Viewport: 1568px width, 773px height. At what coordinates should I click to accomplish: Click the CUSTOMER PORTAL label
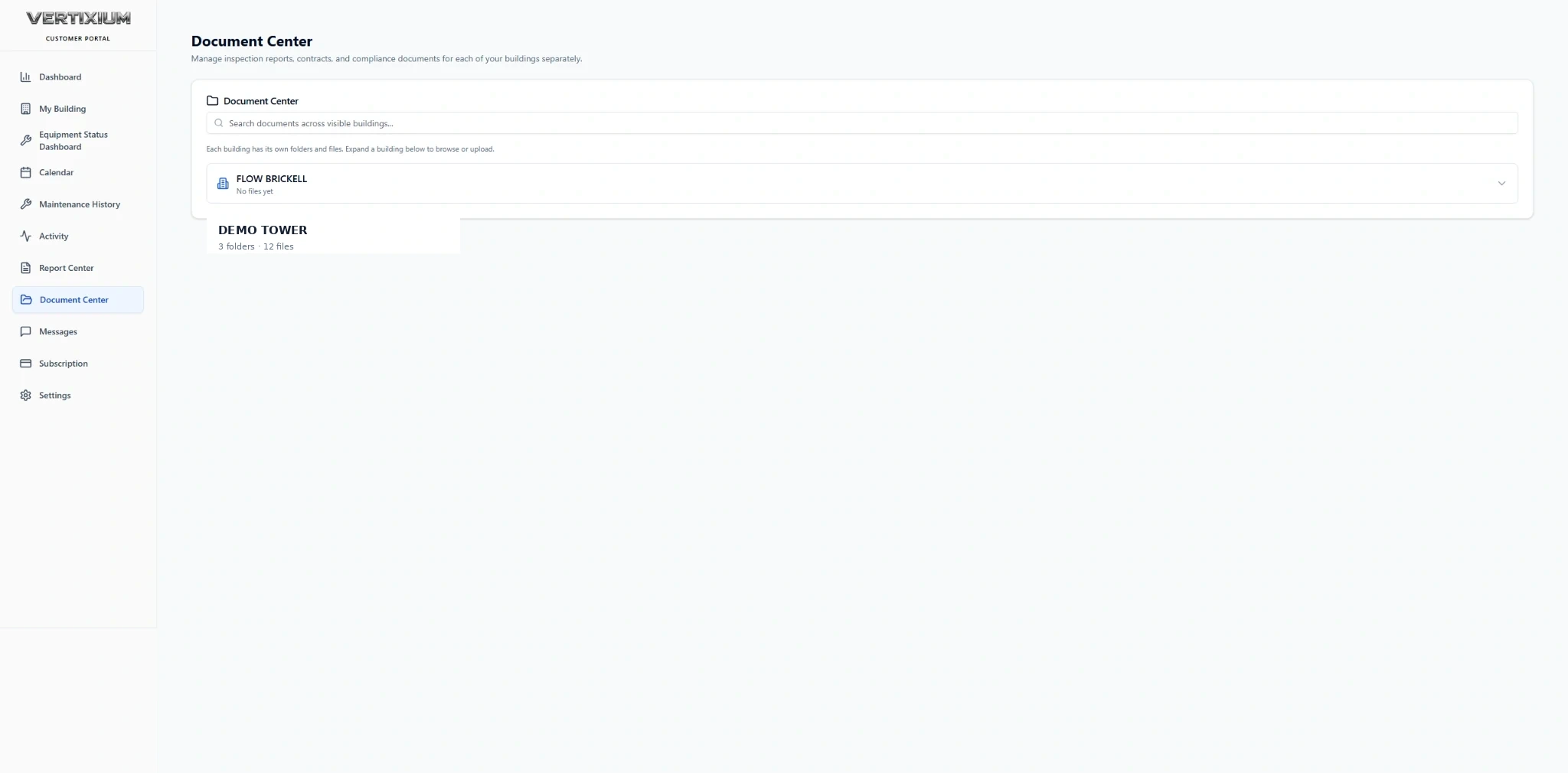pyautogui.click(x=78, y=38)
